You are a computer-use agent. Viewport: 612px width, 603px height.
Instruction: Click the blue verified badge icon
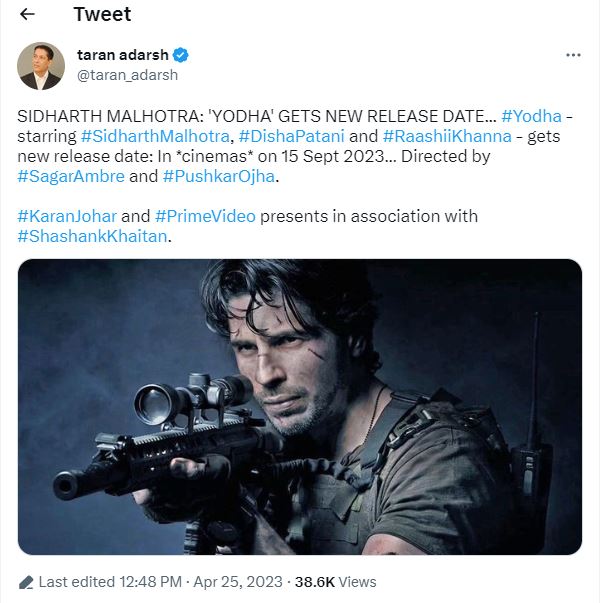click(x=182, y=55)
